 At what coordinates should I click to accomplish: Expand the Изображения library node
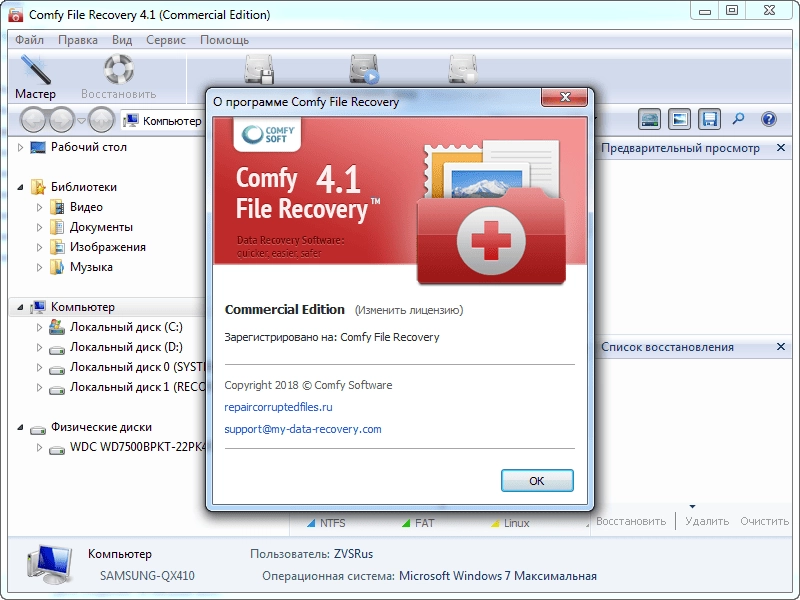click(x=39, y=247)
